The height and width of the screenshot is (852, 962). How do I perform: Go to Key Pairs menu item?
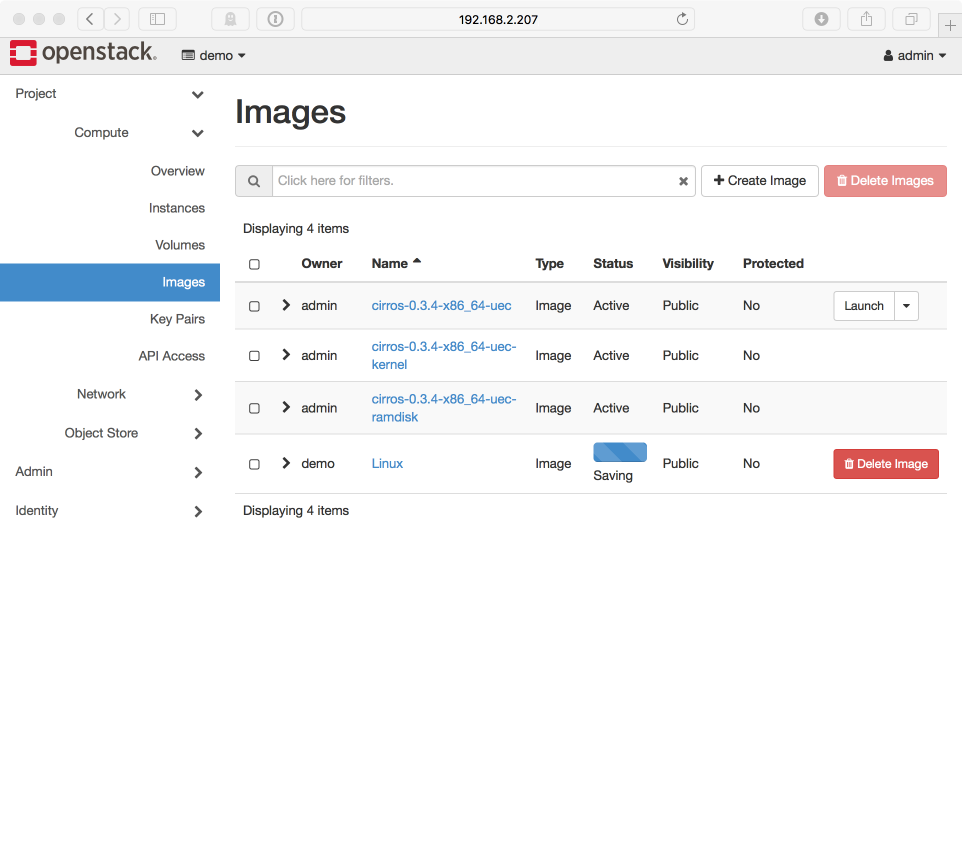pyautogui.click(x=177, y=319)
